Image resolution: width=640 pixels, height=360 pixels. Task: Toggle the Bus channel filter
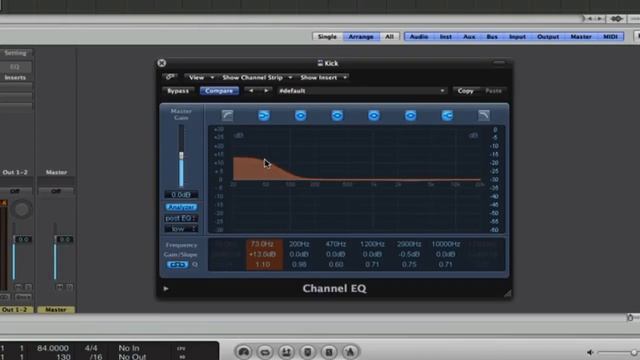pos(492,37)
